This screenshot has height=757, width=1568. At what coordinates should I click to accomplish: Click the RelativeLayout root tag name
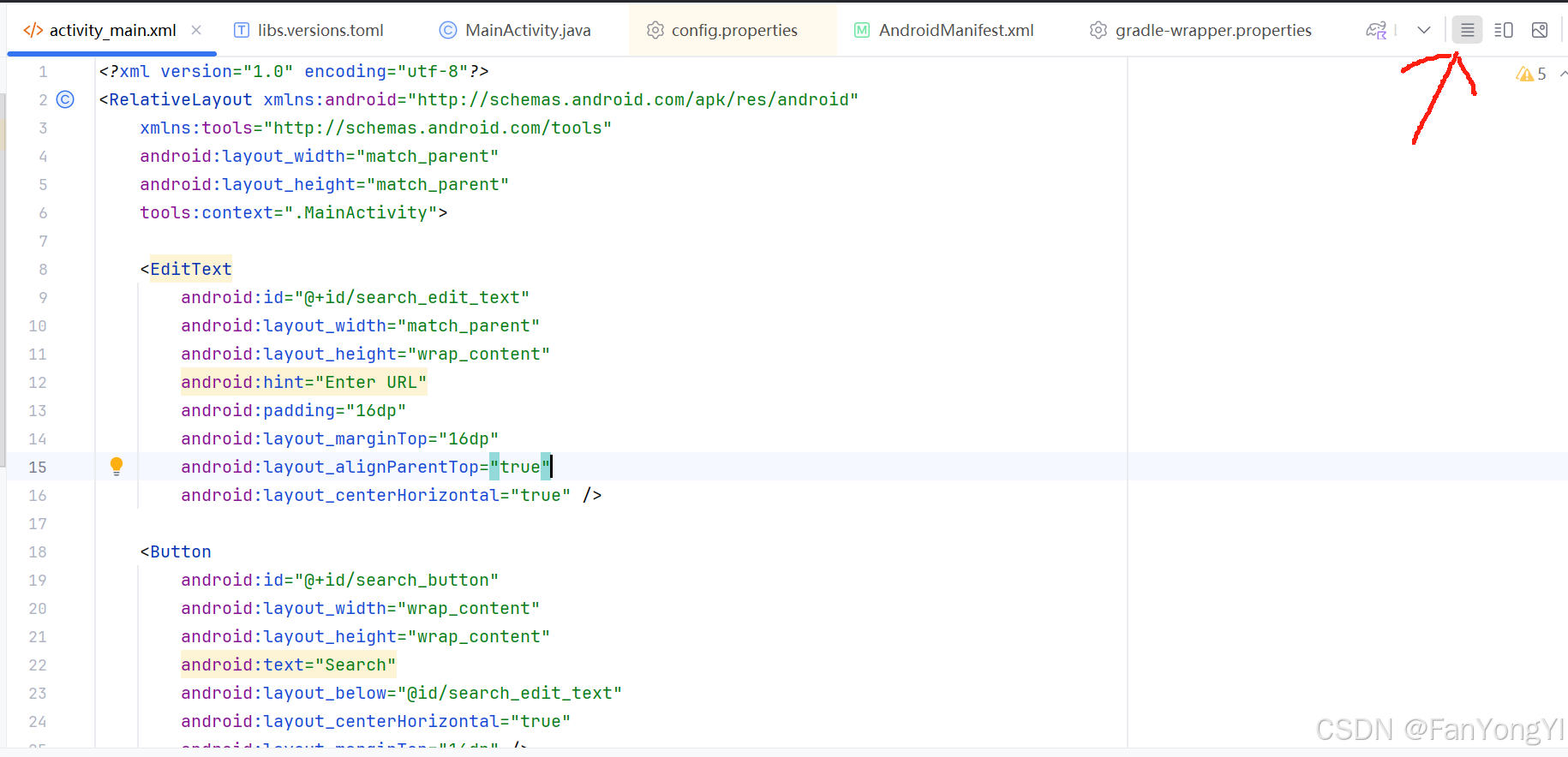click(181, 100)
